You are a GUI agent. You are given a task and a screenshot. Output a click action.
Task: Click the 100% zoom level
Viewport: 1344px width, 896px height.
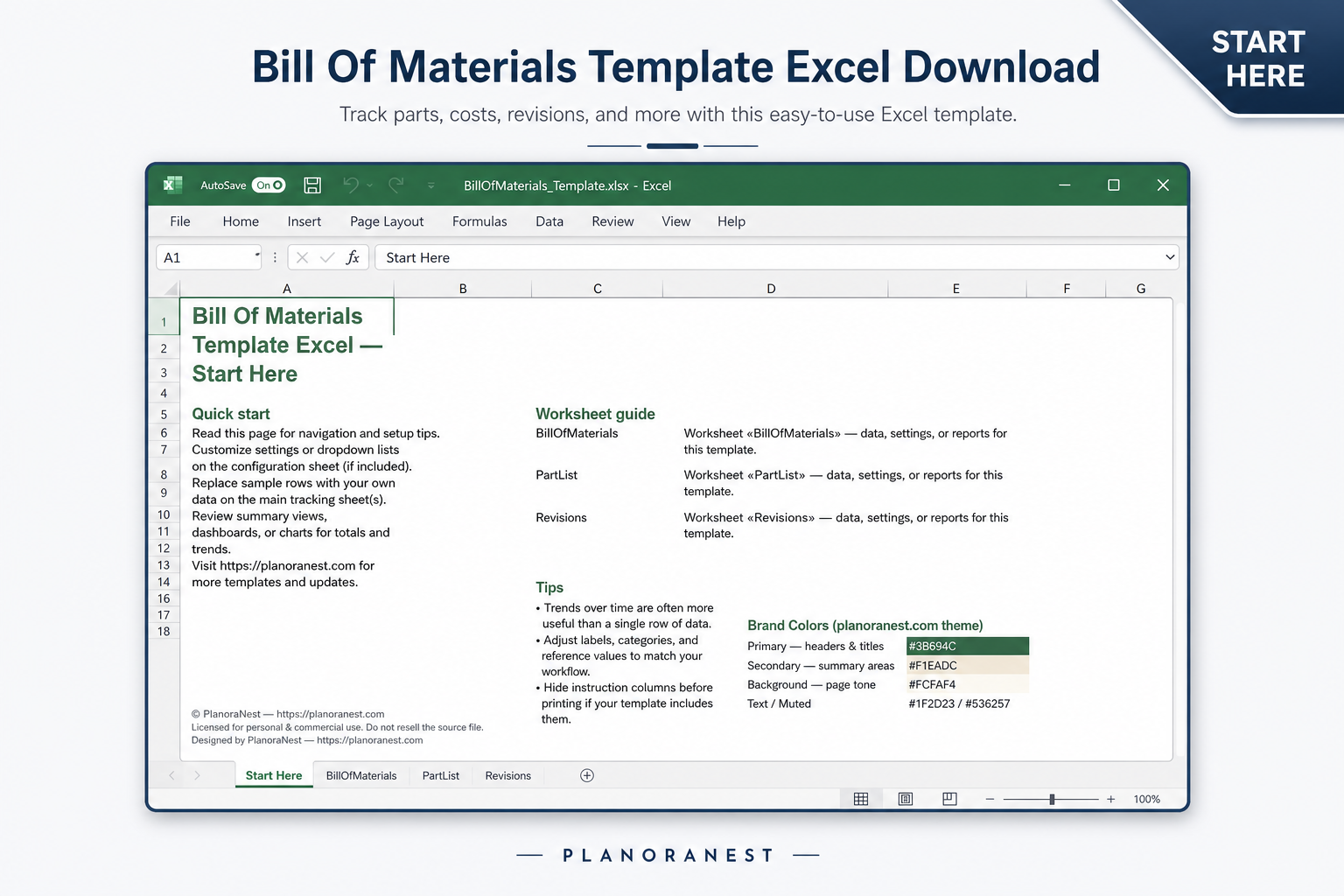pos(1146,799)
